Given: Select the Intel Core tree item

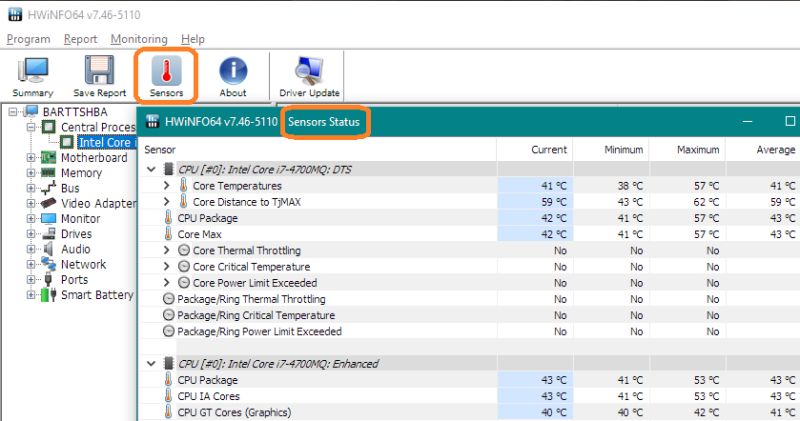Looking at the screenshot, I should [107, 142].
